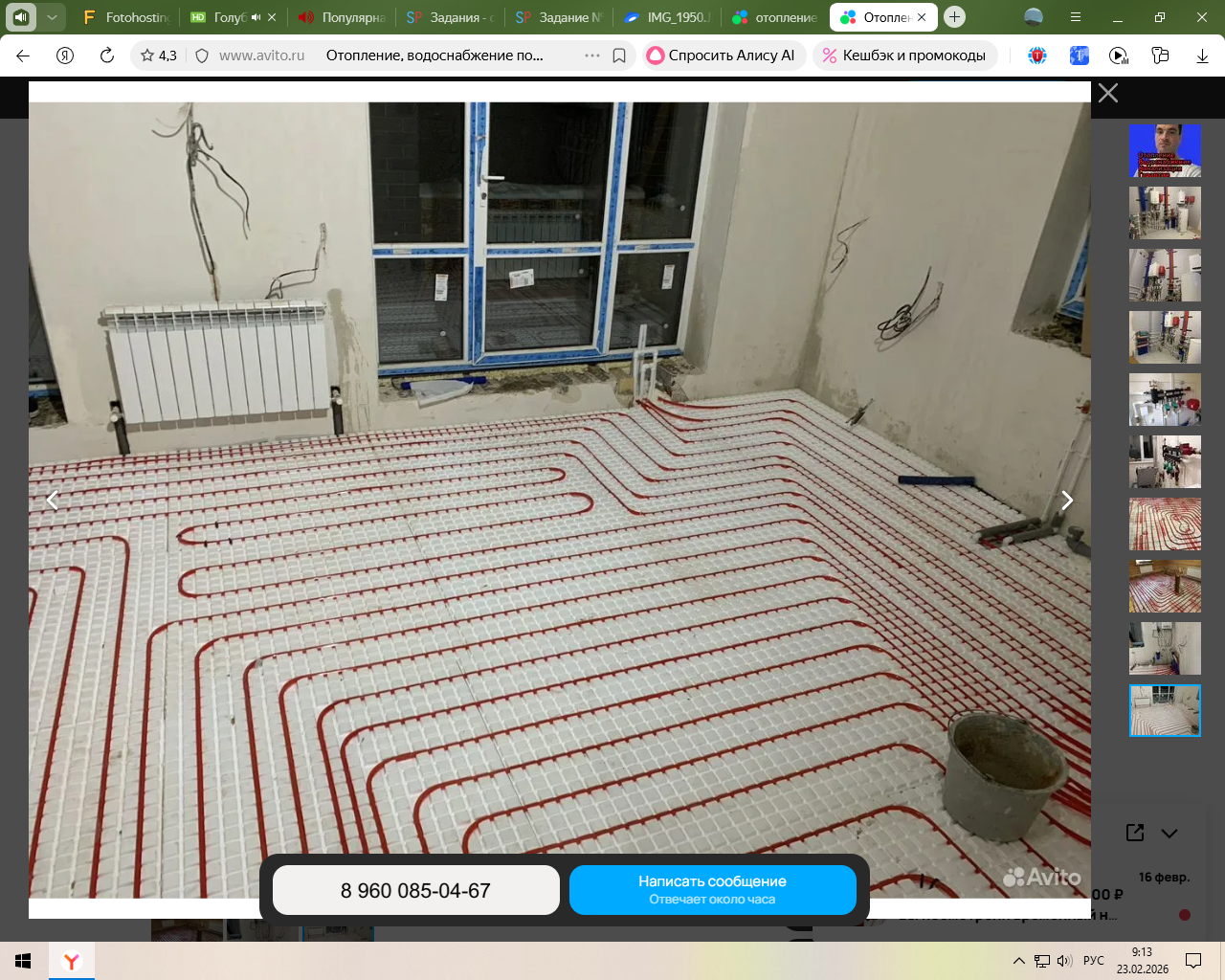
Task: Select the seventh thumbnail with red floor pipes
Action: pyautogui.click(x=1165, y=524)
